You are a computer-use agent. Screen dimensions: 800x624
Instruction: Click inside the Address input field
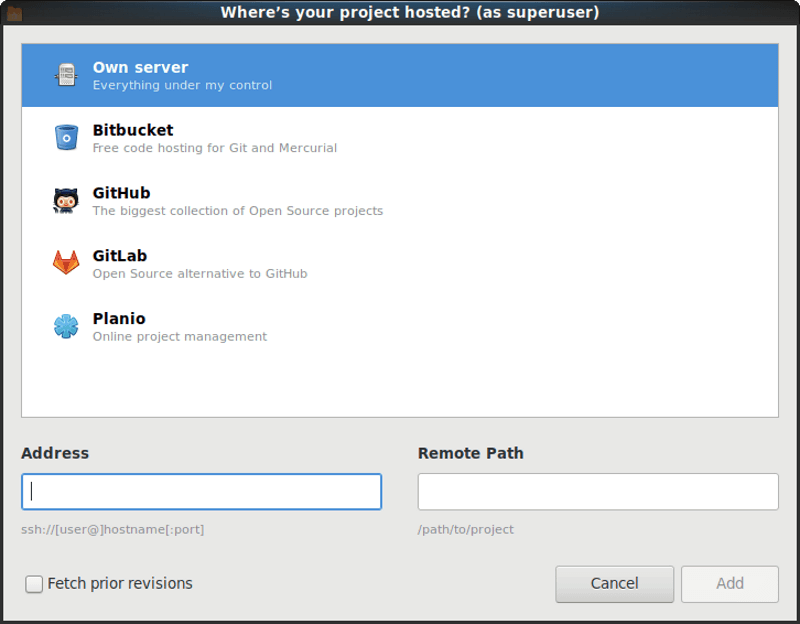point(200,491)
